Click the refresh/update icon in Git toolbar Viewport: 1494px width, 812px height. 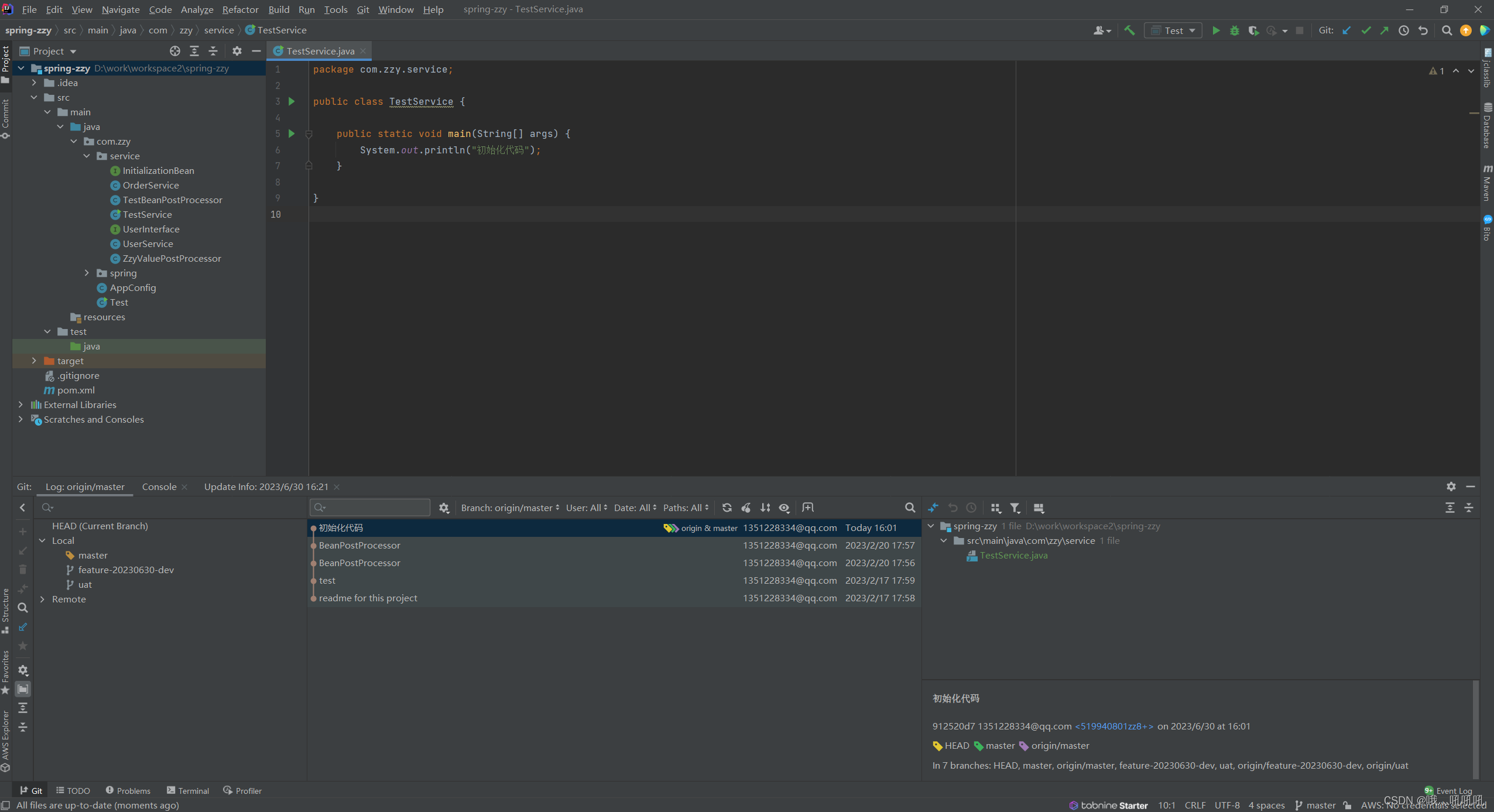tap(727, 508)
